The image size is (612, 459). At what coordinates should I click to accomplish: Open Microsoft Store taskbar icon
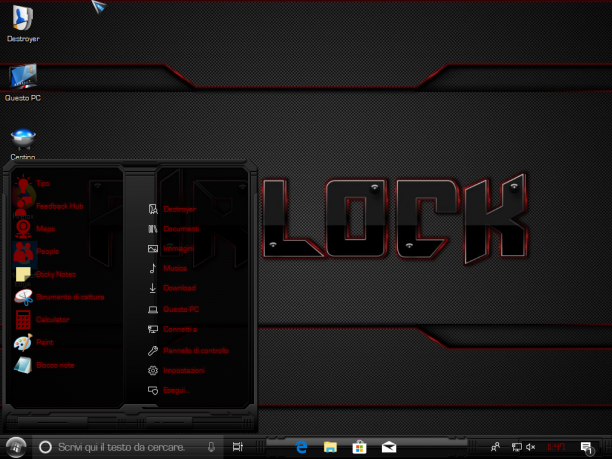click(359, 447)
